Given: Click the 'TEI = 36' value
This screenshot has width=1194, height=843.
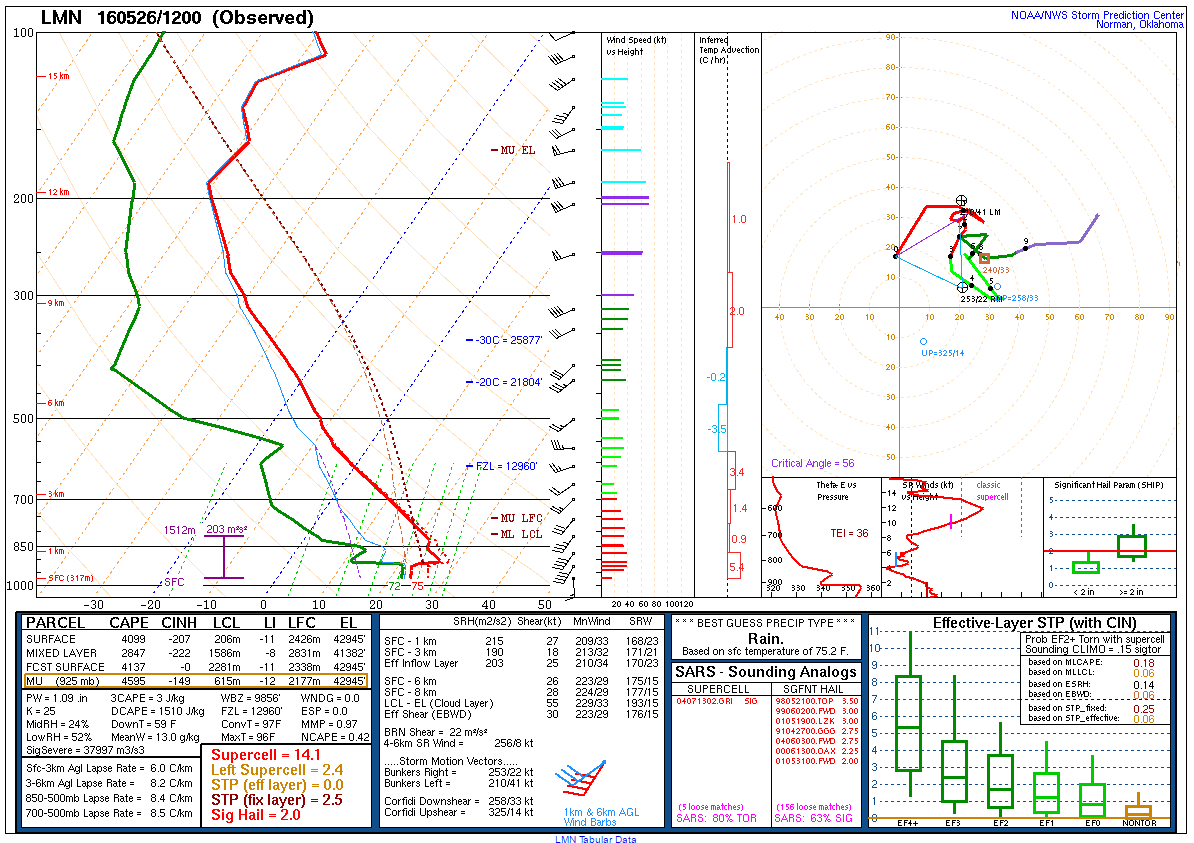Looking at the screenshot, I should click(x=849, y=533).
